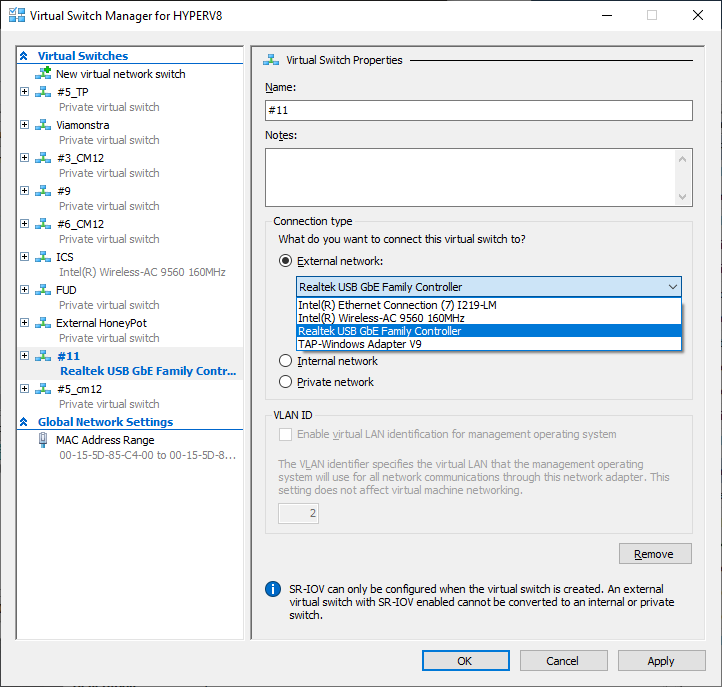
Task: Select the MAC Address Range item
Action: [x=105, y=440]
